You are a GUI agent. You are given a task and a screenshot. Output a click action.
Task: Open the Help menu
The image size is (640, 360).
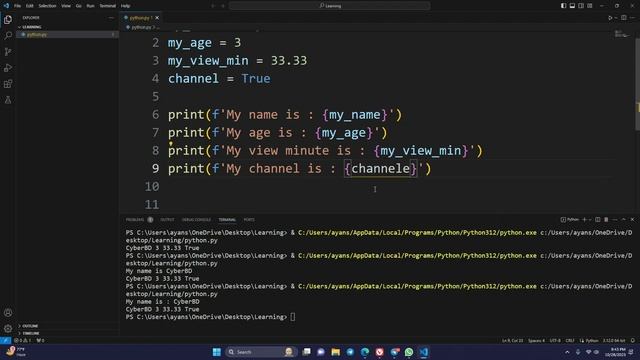pyautogui.click(x=125, y=6)
